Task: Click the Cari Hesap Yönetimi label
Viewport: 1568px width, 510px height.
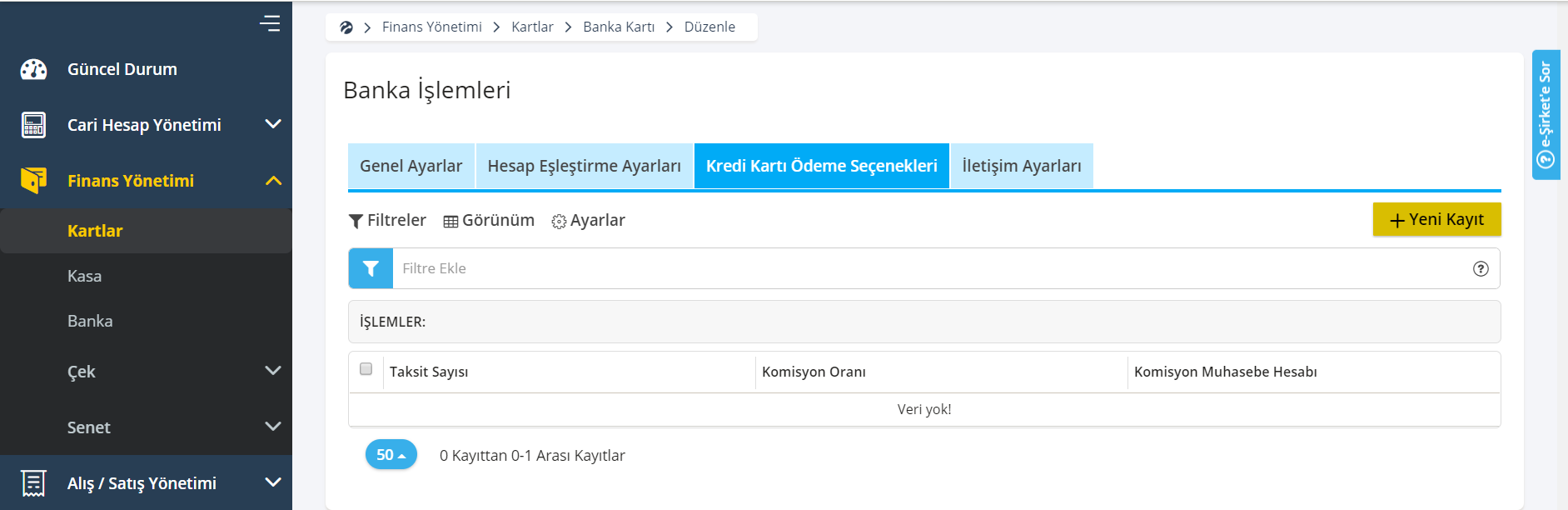Action: click(144, 125)
